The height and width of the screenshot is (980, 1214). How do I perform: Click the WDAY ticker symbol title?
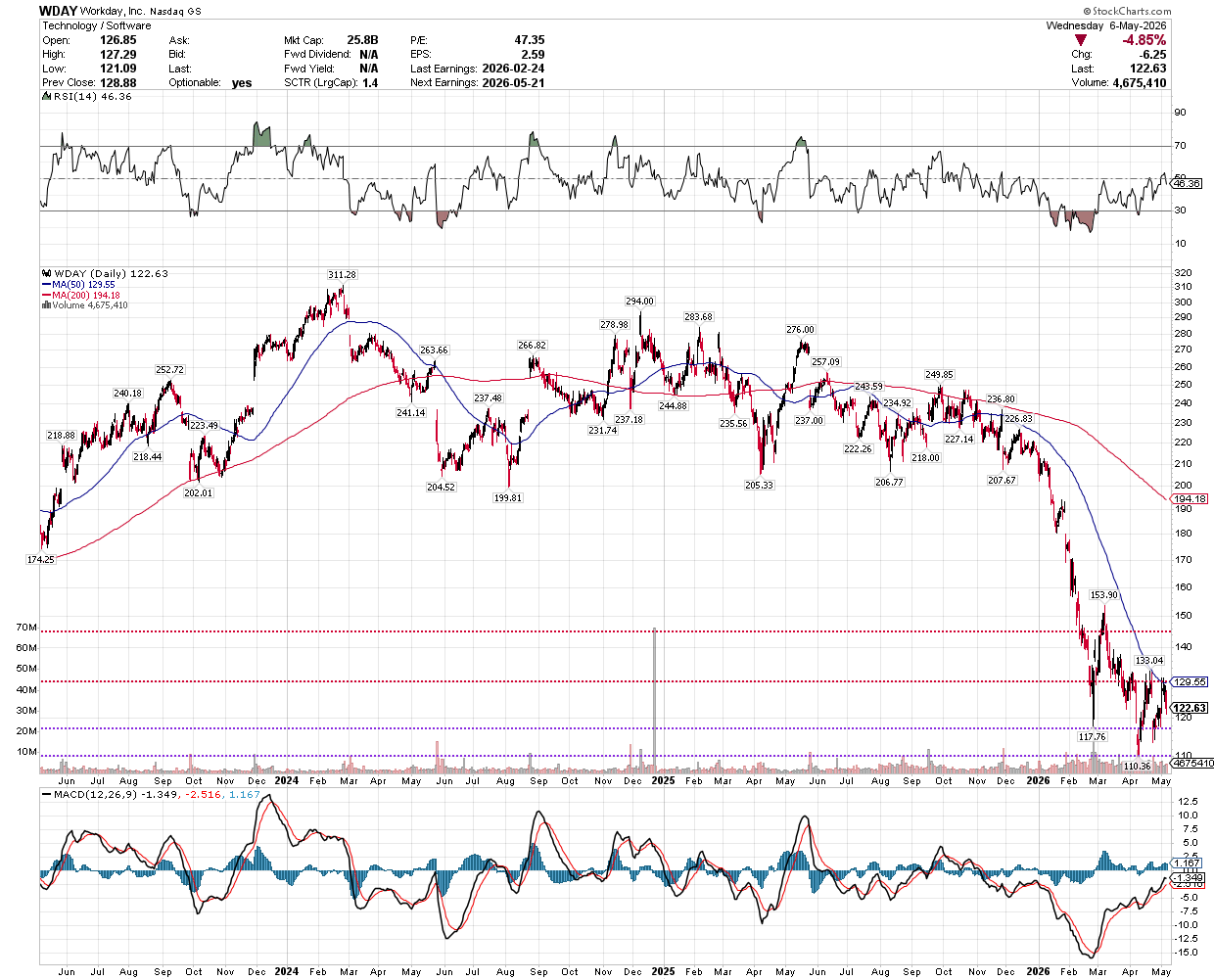coord(58,11)
